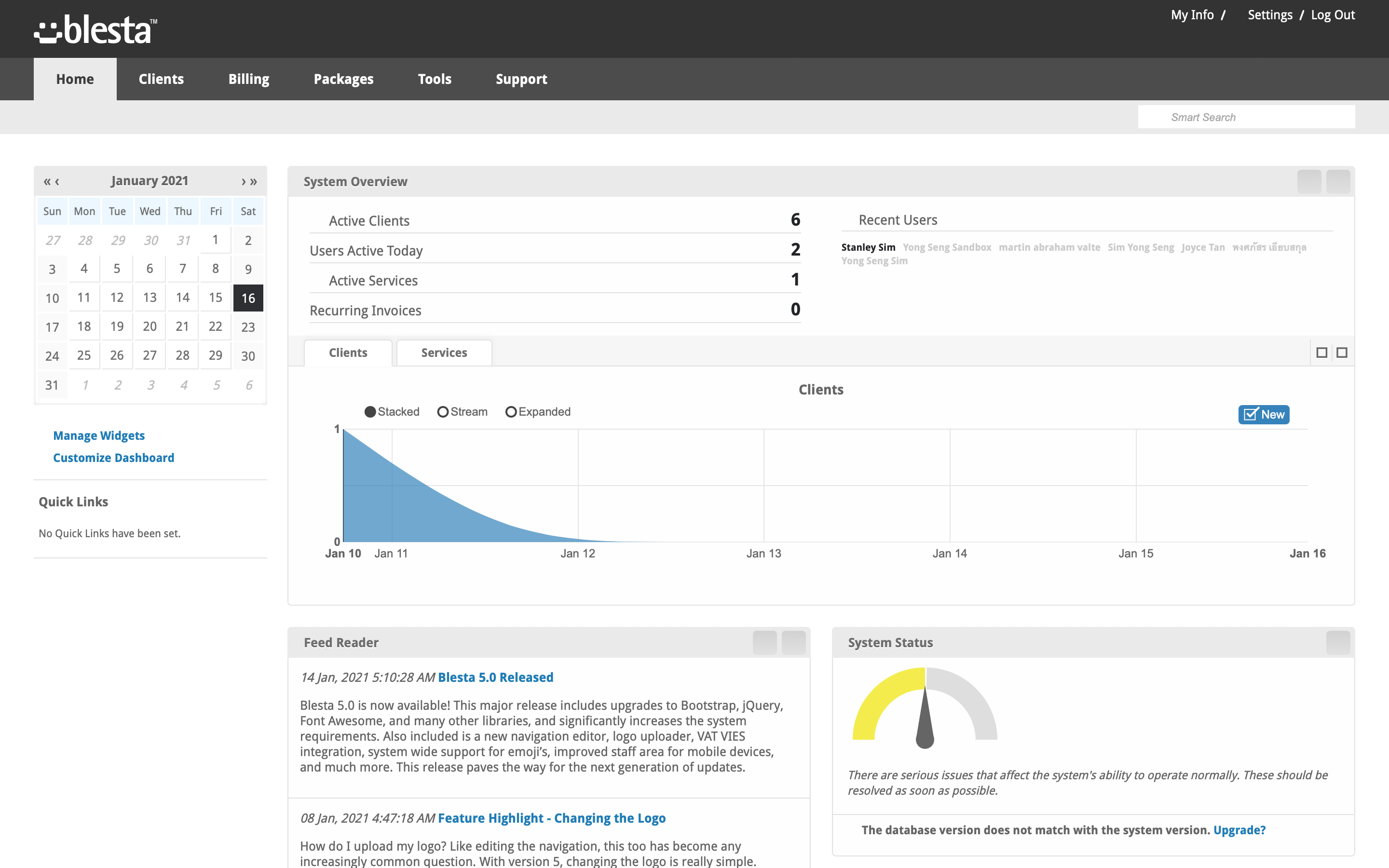Select January 1 in the calendar

click(x=215, y=240)
